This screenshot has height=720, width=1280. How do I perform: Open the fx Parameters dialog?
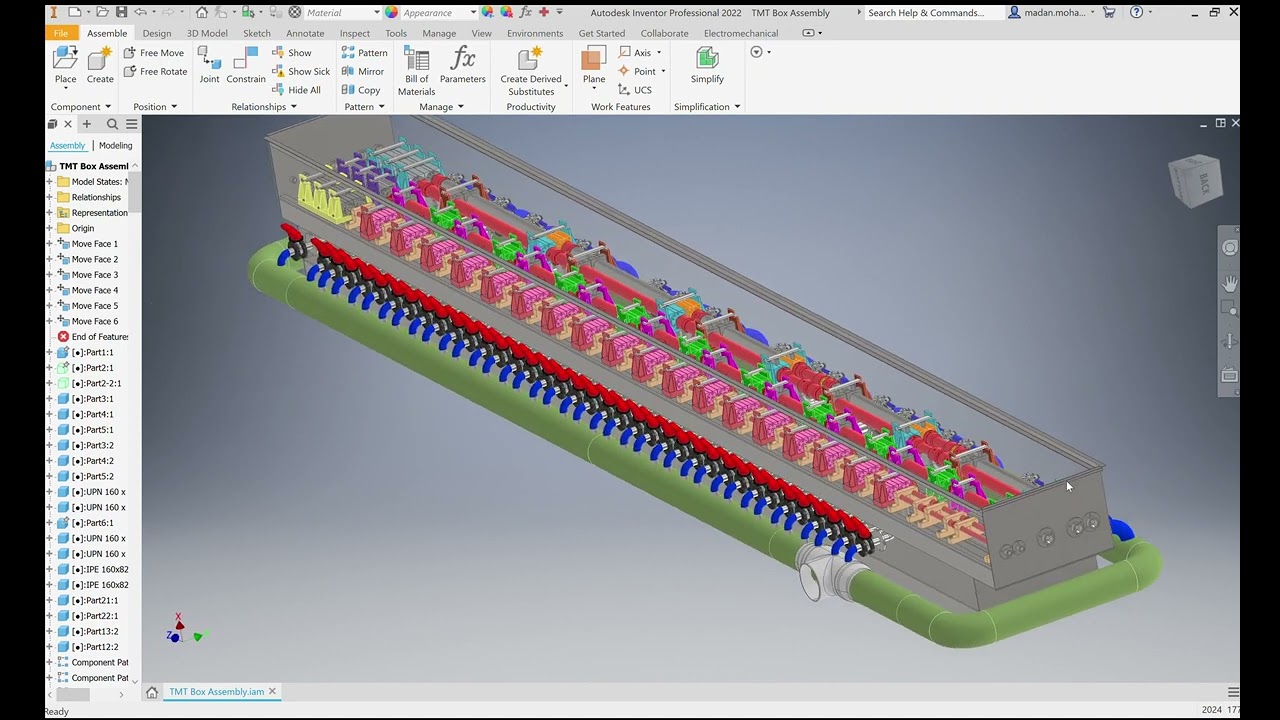pos(462,66)
